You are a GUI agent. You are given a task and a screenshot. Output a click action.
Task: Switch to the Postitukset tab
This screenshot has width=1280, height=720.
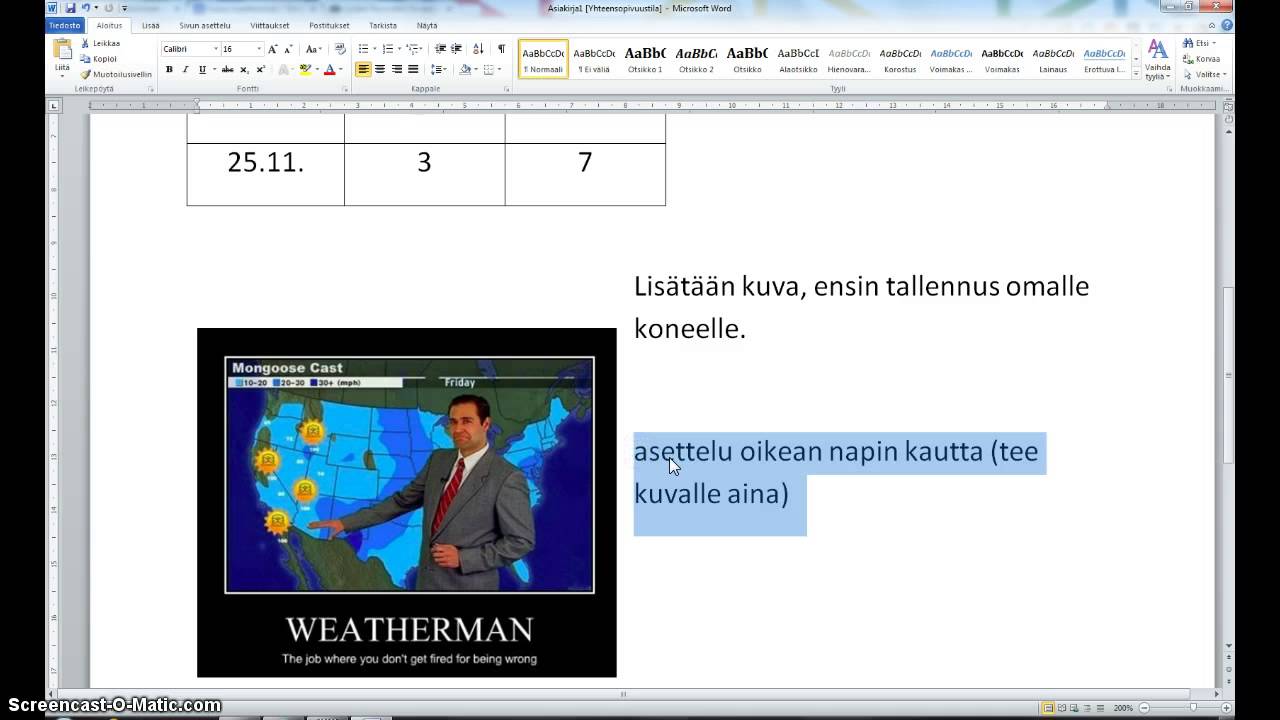click(330, 25)
